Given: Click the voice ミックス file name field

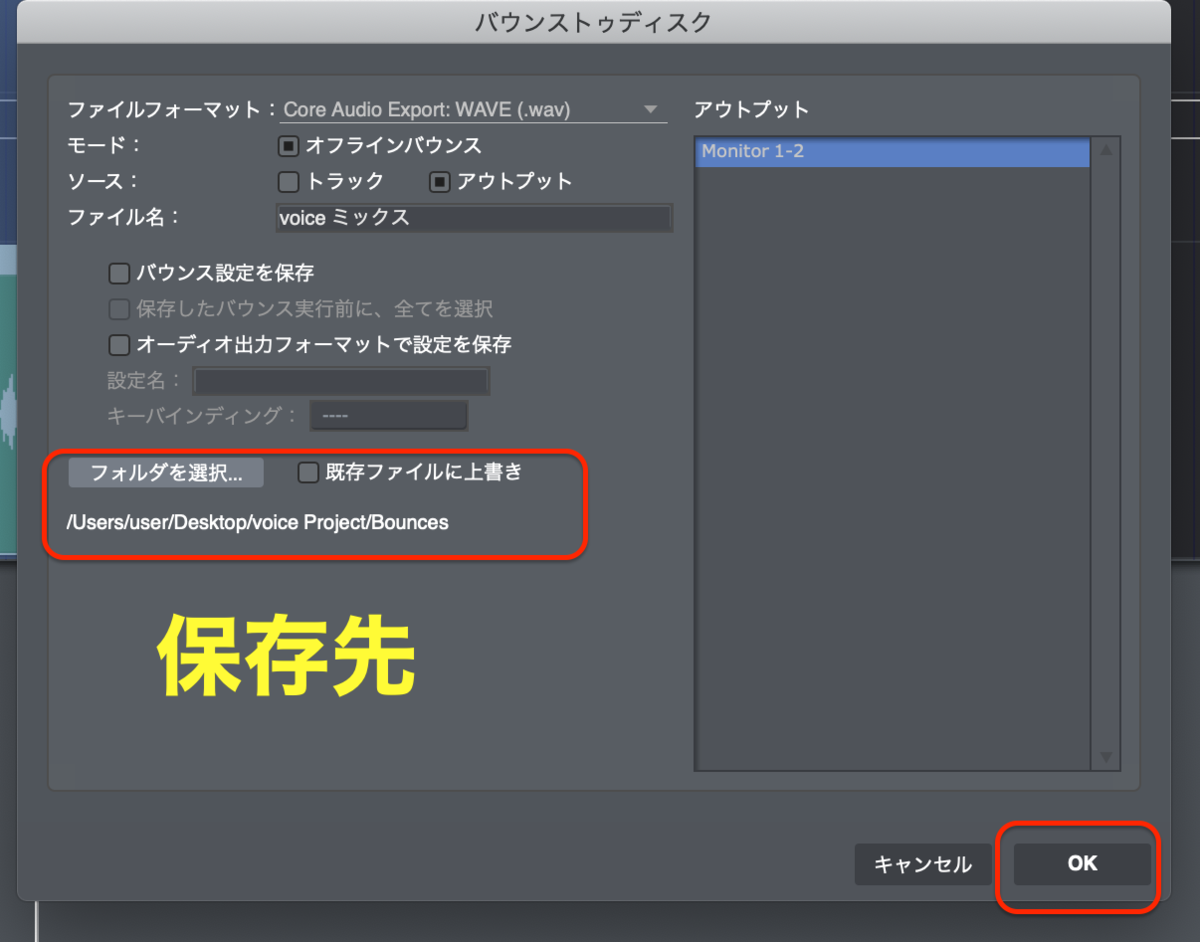Looking at the screenshot, I should (x=474, y=218).
